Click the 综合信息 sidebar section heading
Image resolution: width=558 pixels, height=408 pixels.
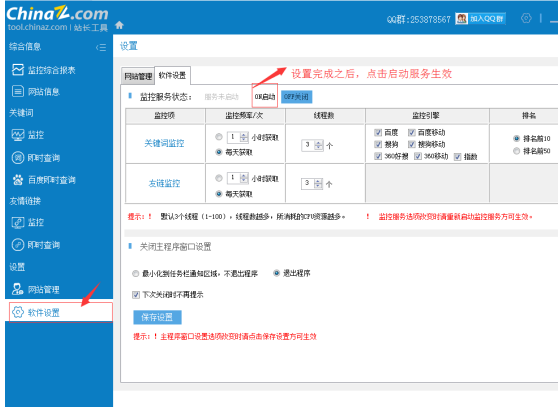point(25,47)
